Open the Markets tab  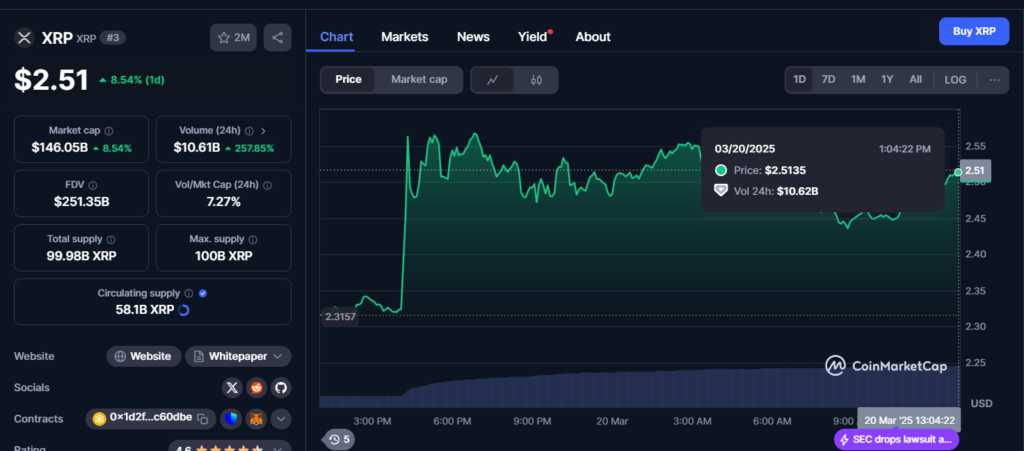(405, 37)
